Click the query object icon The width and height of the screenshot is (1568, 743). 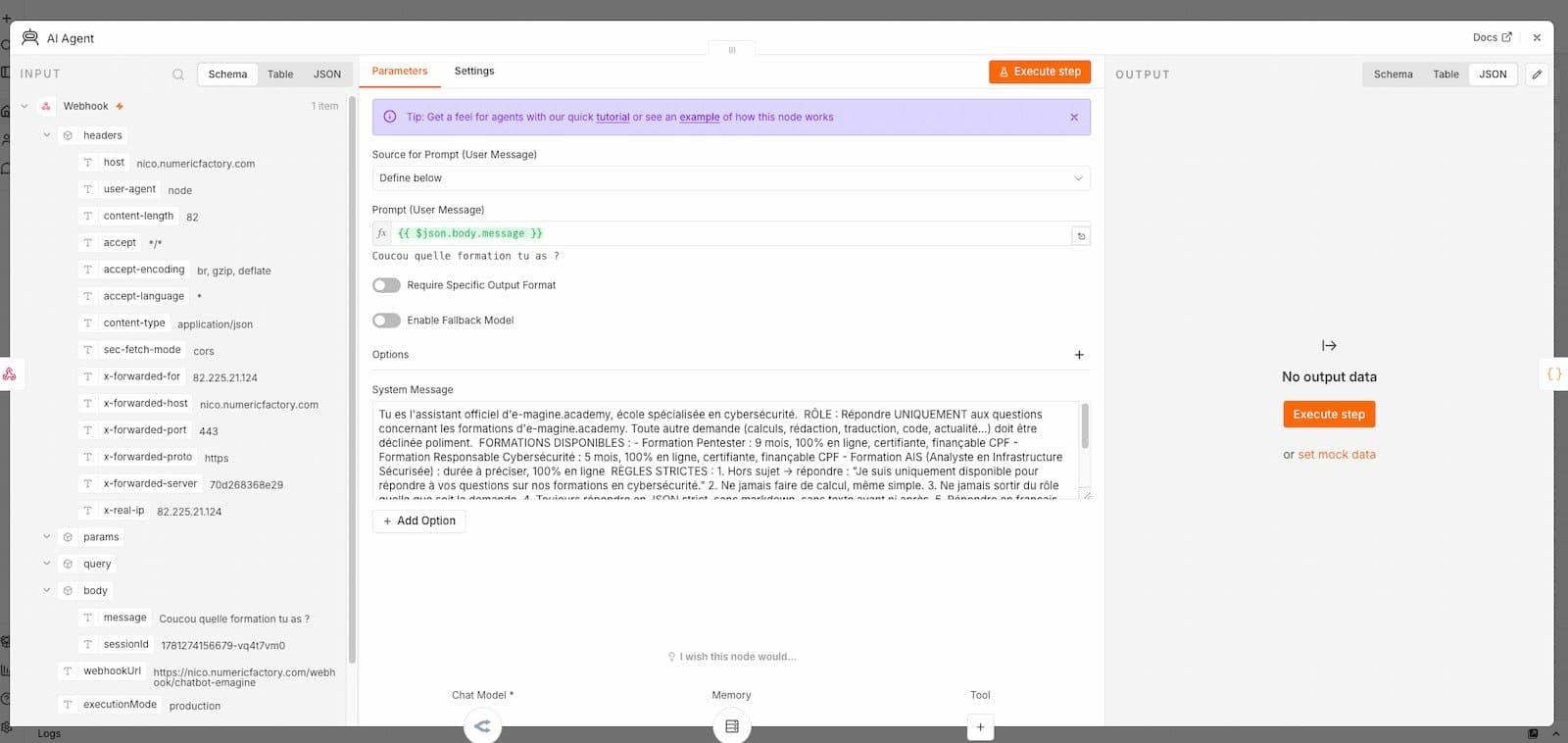tap(68, 564)
